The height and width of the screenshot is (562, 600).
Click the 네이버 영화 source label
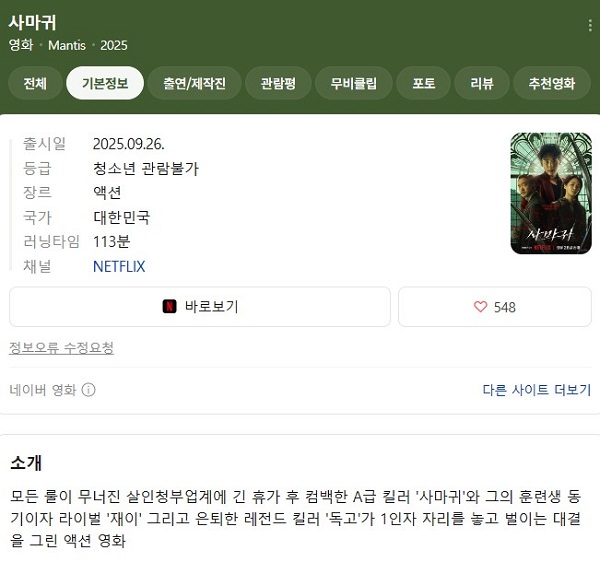43,390
